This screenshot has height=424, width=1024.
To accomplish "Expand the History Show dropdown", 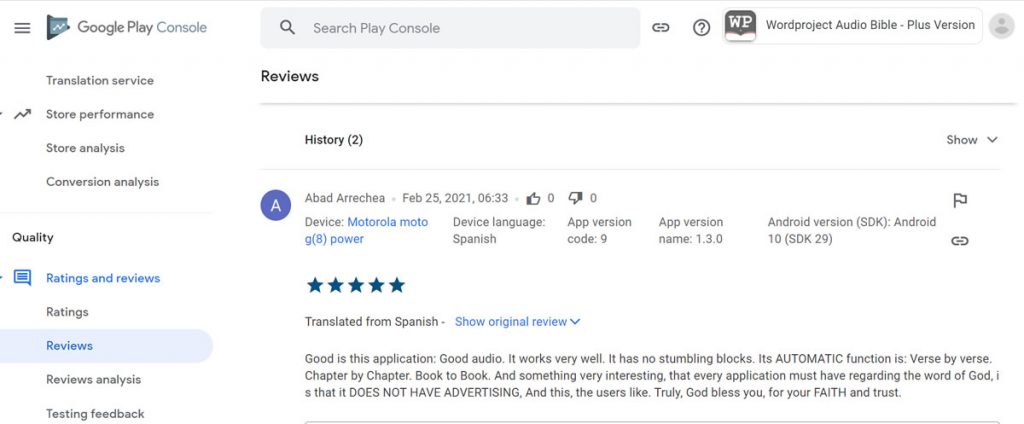I will coord(972,140).
